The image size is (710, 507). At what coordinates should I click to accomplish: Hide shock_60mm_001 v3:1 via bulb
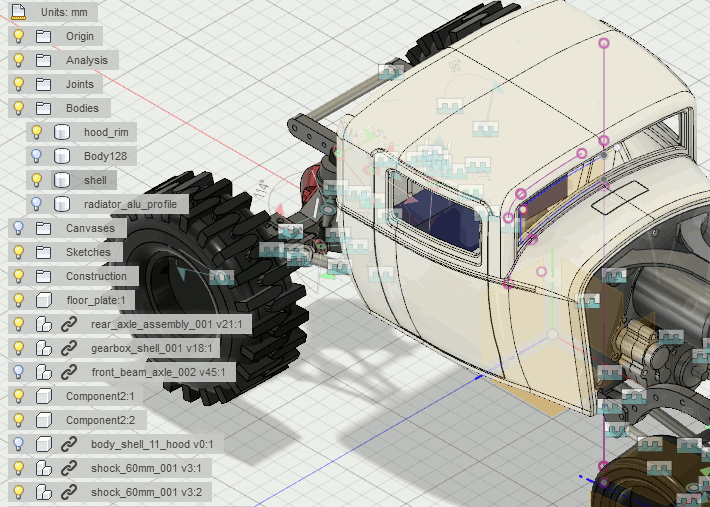point(19,468)
